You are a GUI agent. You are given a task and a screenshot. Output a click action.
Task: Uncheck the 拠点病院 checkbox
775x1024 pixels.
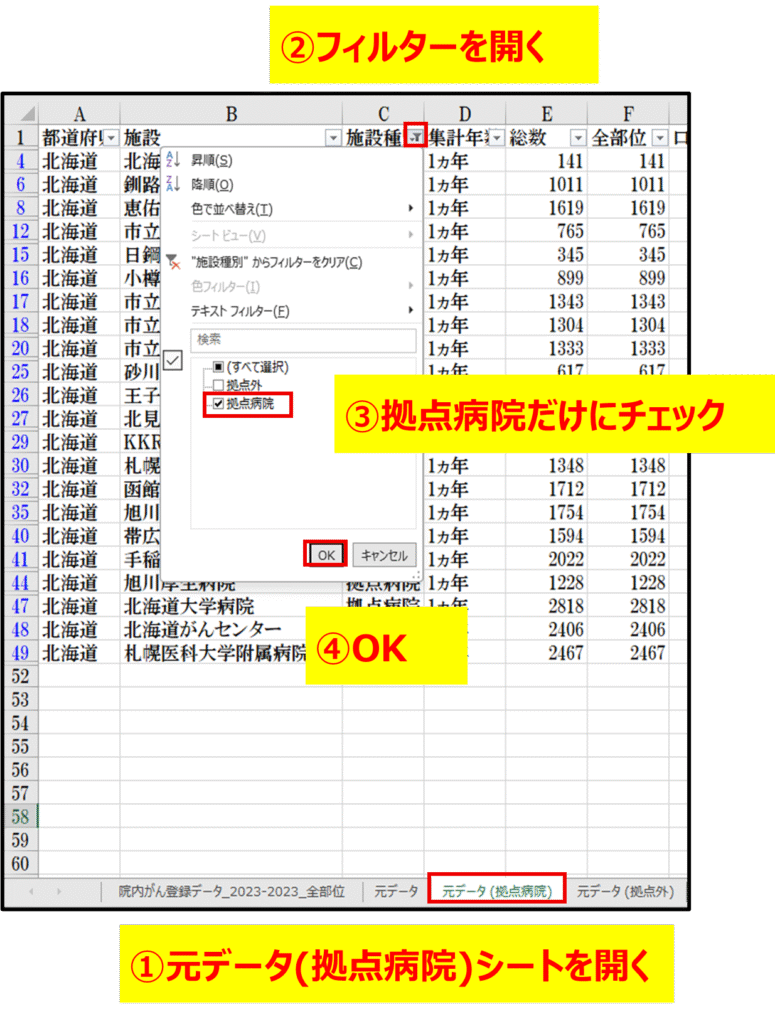pyautogui.click(x=218, y=404)
